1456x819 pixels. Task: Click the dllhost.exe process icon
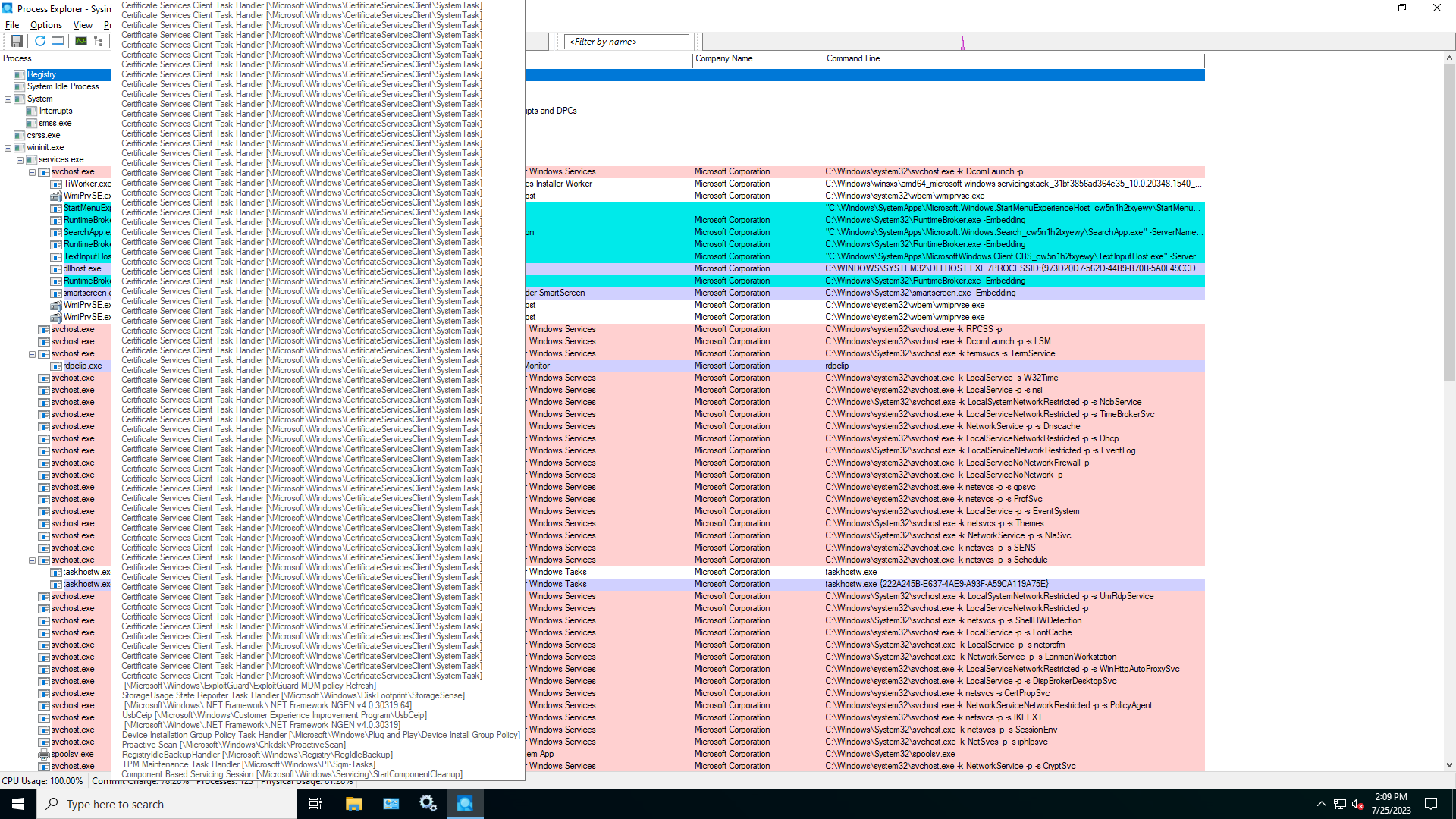pyautogui.click(x=56, y=268)
